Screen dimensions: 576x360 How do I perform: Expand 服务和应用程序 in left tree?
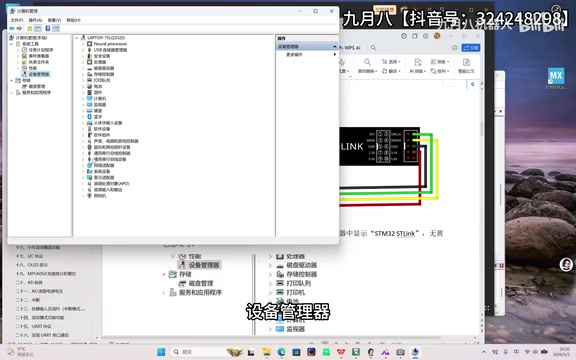pyautogui.click(x=12, y=92)
